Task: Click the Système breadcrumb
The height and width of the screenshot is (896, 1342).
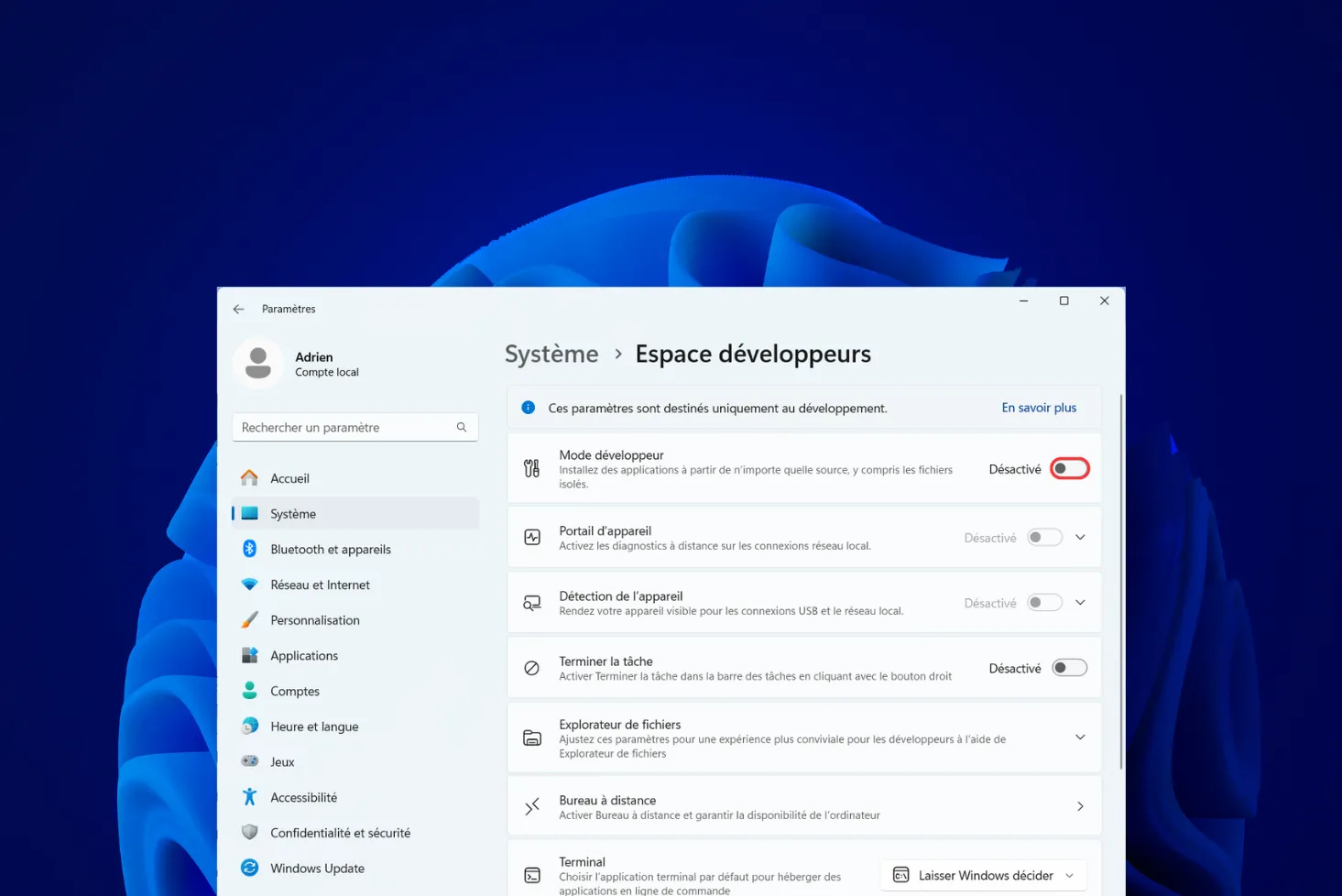Action: [x=551, y=354]
